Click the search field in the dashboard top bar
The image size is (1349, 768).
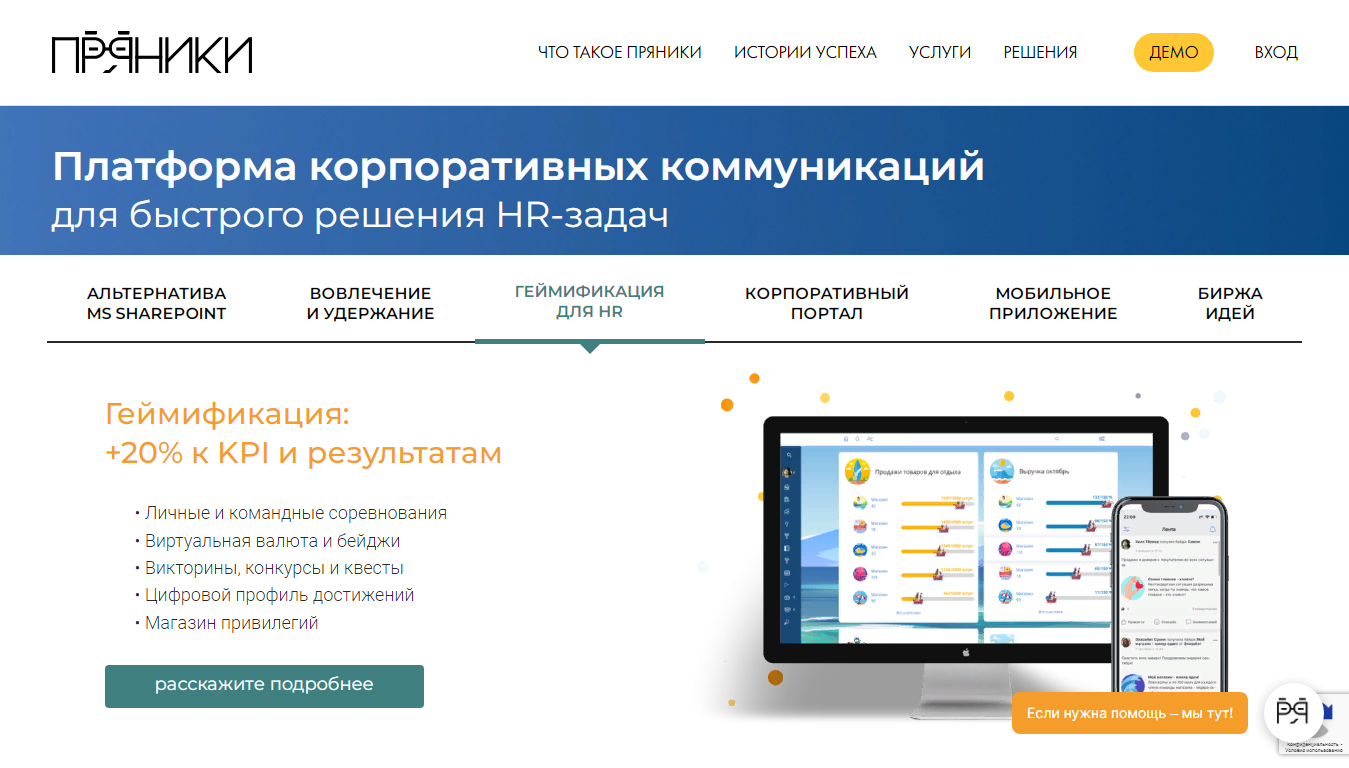(x=983, y=439)
